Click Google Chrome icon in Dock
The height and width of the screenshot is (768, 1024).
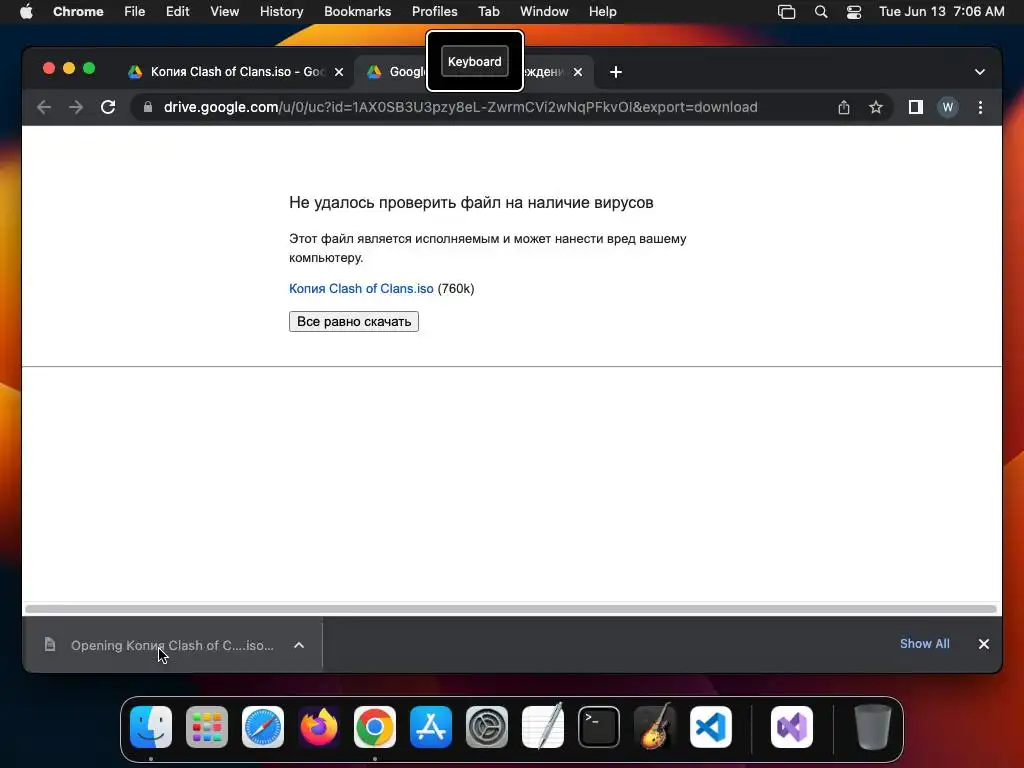coord(375,727)
